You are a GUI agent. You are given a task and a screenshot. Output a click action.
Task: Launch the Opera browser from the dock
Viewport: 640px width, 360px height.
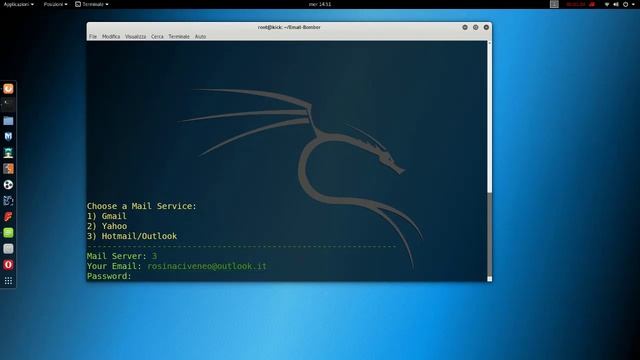pyautogui.click(x=8, y=264)
